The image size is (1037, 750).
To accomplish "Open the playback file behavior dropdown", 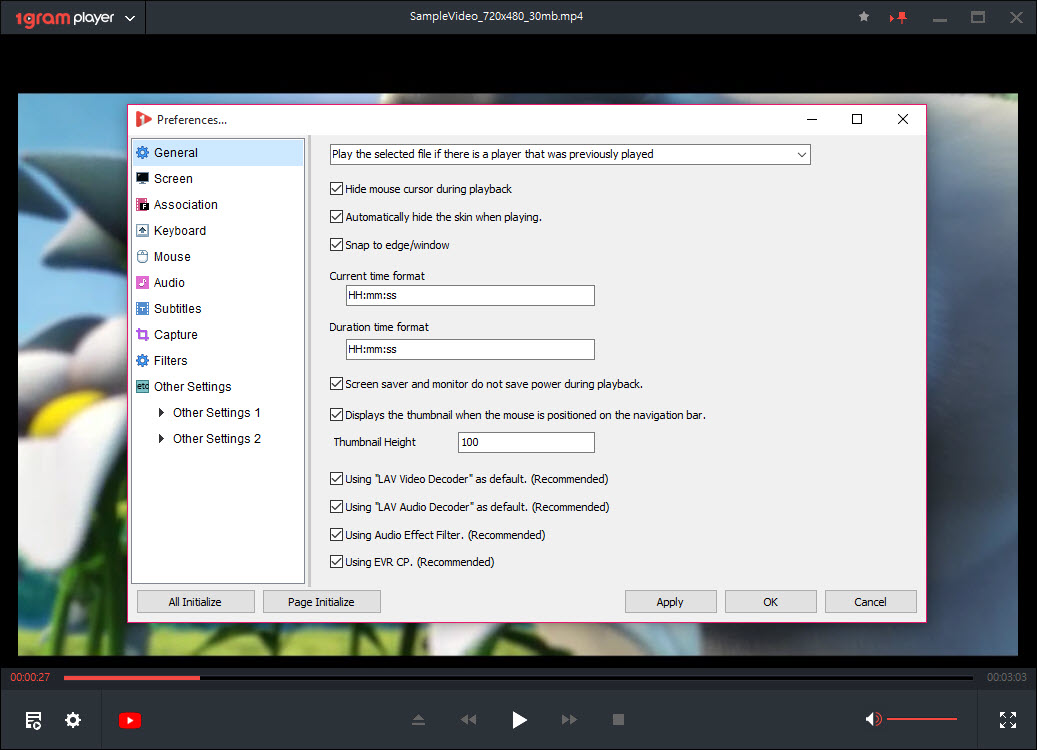I will pos(570,154).
